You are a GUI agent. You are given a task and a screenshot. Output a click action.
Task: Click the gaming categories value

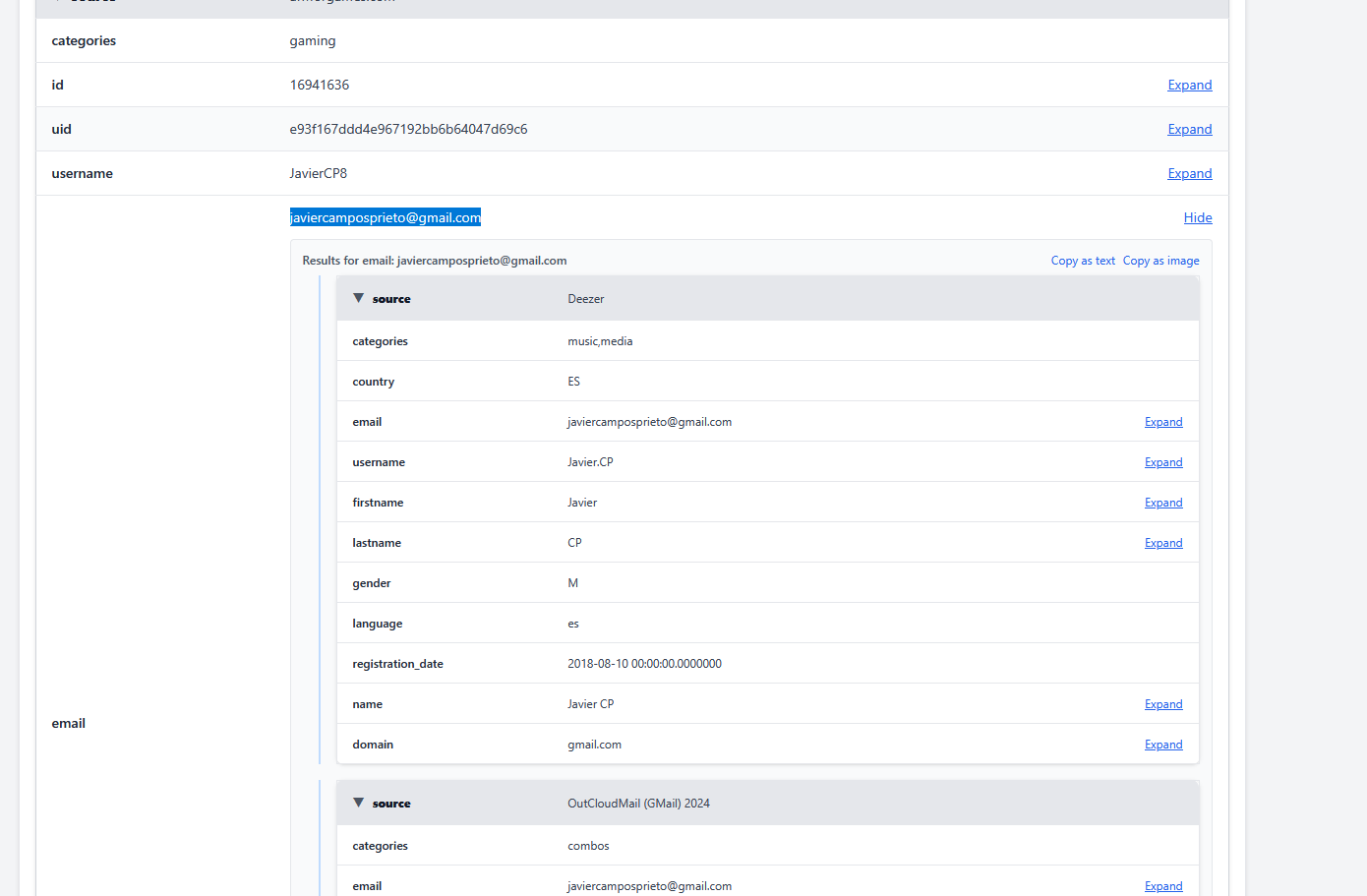click(313, 40)
